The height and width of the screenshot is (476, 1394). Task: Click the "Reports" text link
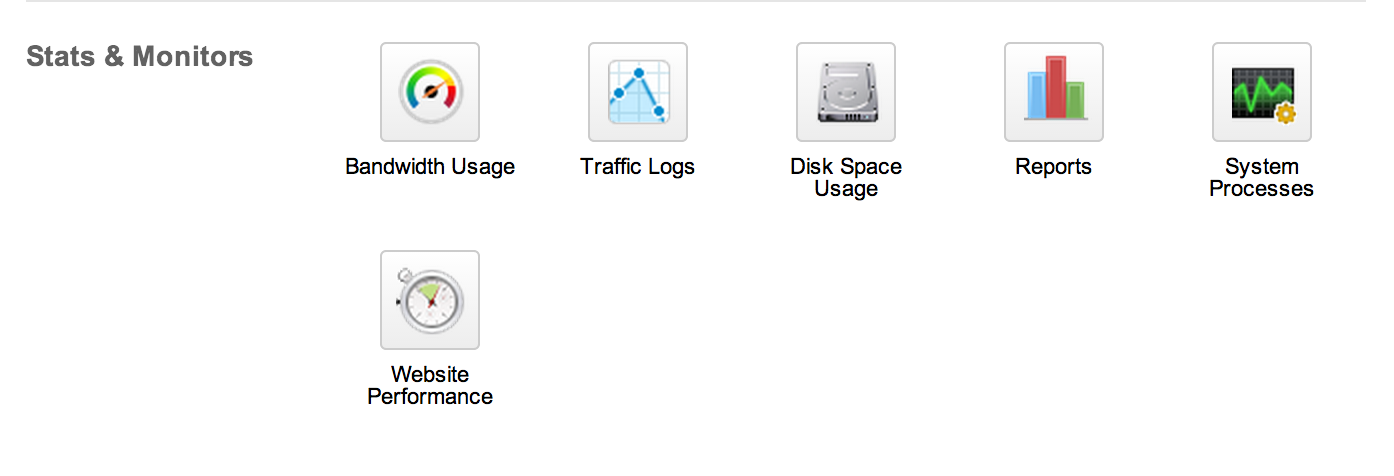coord(1054,167)
